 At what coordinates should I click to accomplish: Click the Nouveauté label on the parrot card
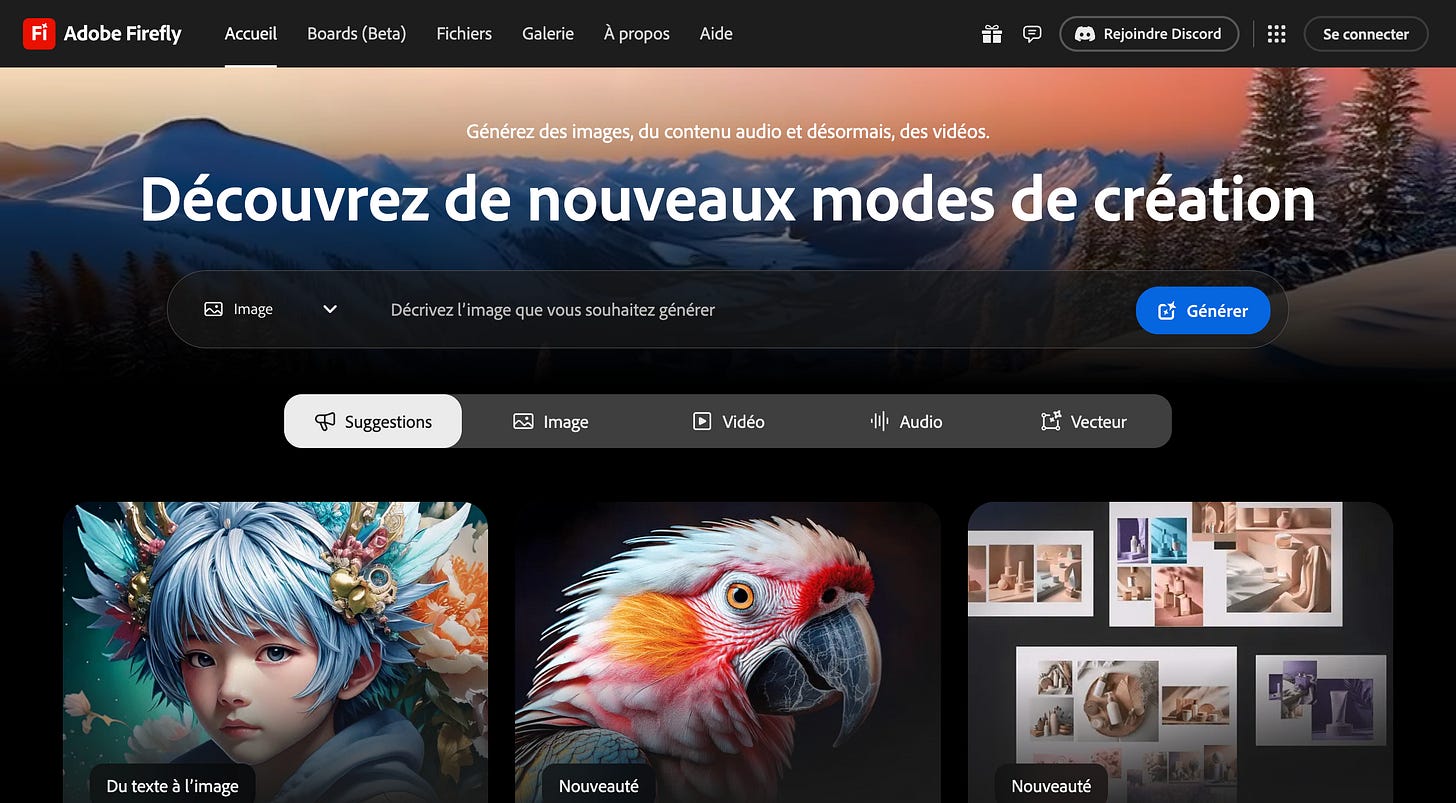click(599, 786)
